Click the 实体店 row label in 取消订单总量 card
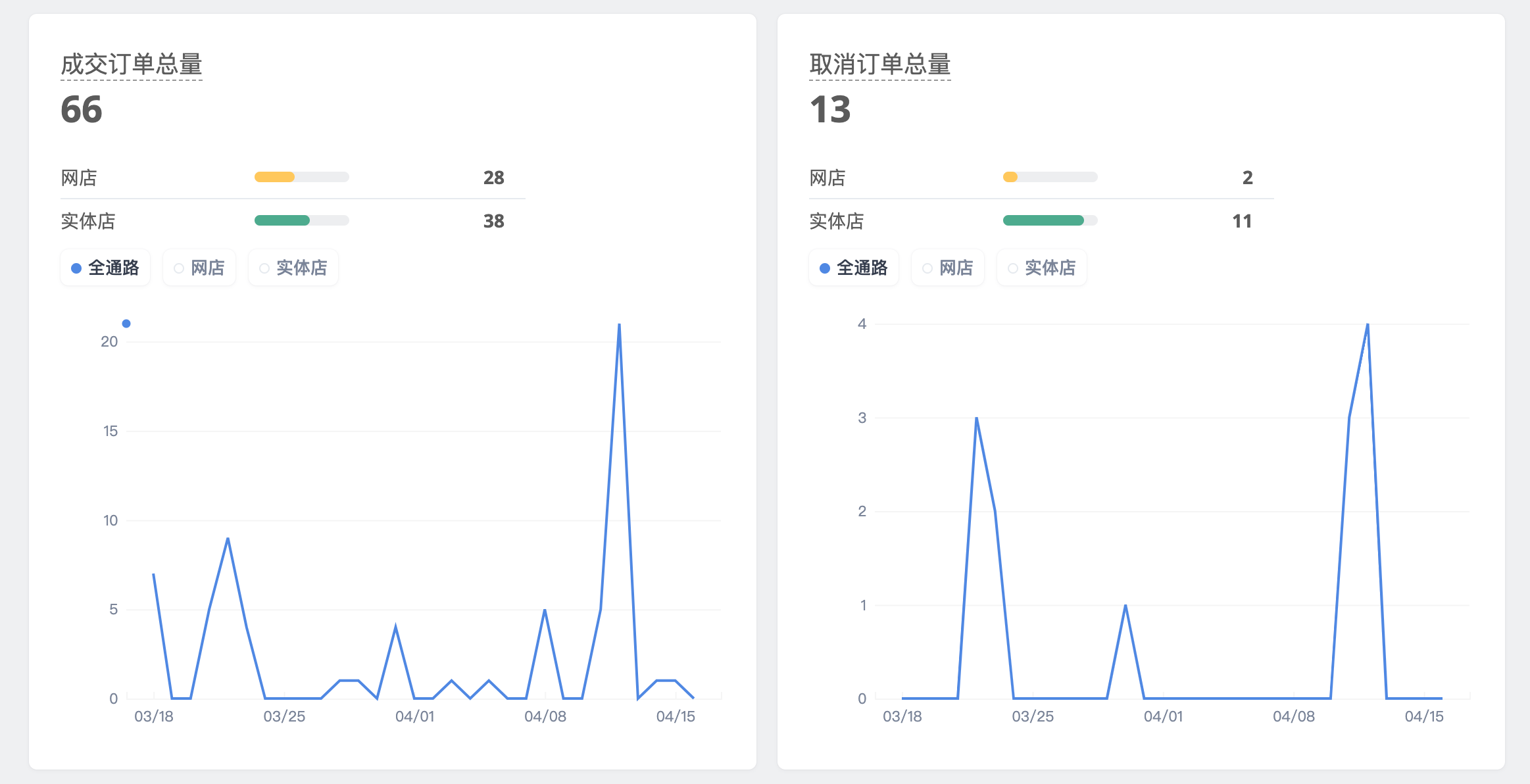The width and height of the screenshot is (1530, 784). coord(837,221)
